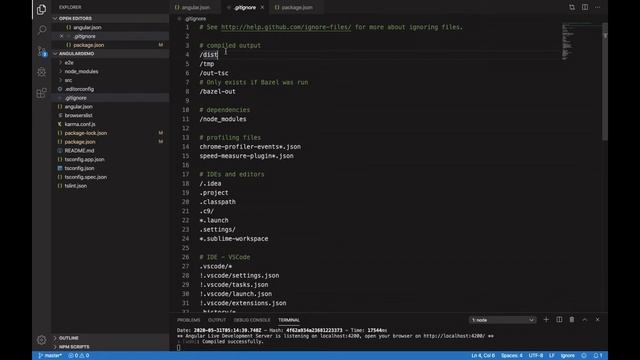This screenshot has width=640, height=360.
Task: Click the '/node_modules' line in editor
Action: click(x=223, y=119)
